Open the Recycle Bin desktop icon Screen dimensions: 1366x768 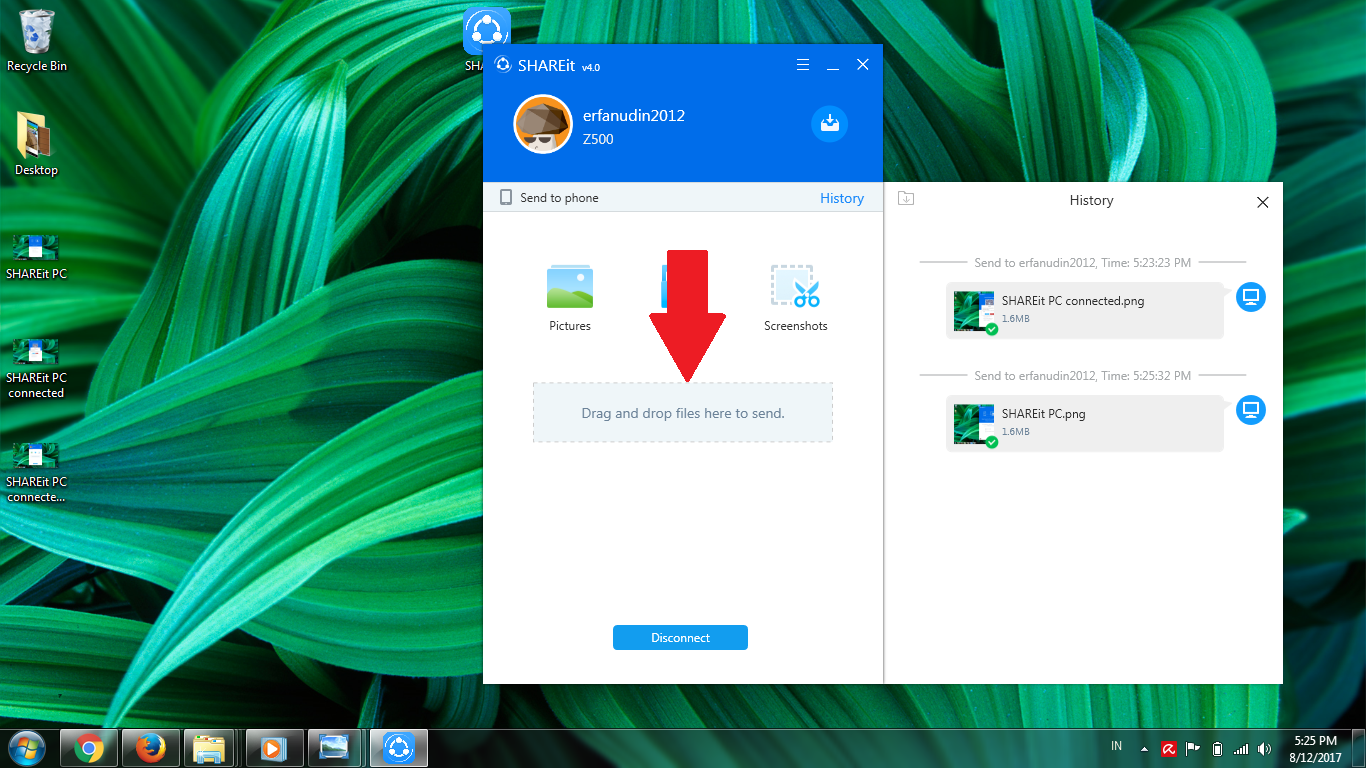click(37, 40)
